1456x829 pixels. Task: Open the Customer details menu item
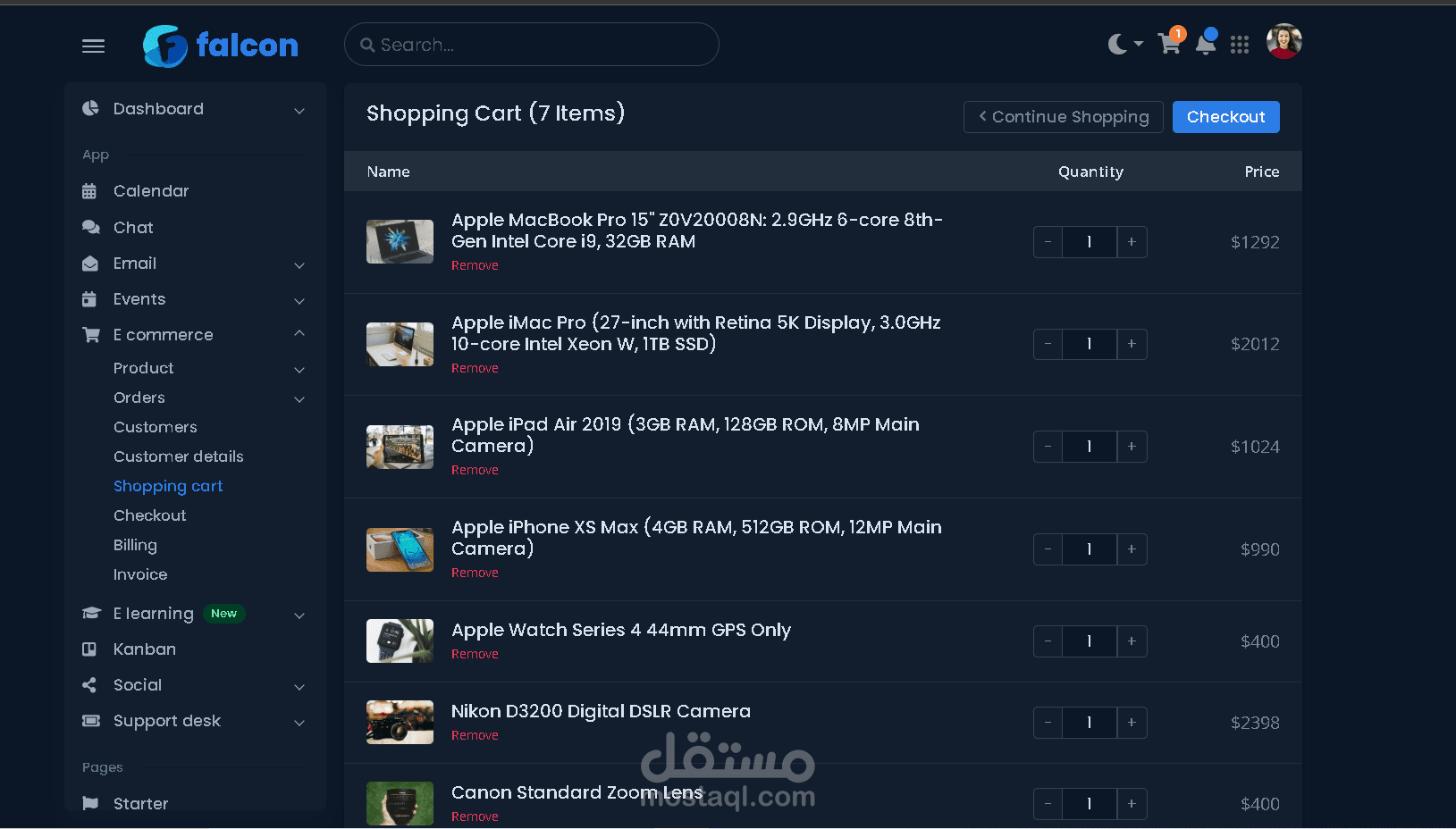[179, 456]
